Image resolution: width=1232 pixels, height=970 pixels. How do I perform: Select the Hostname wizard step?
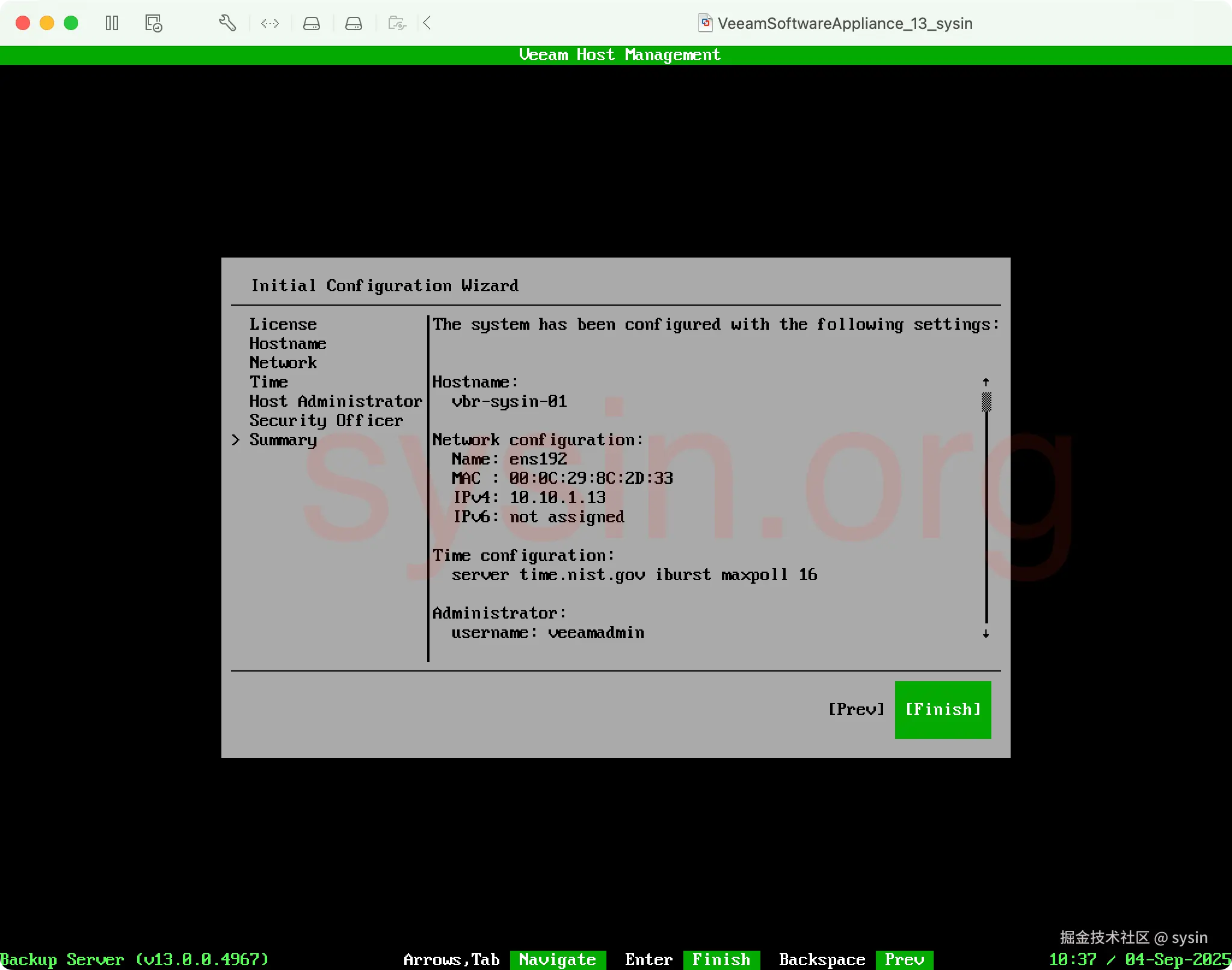[288, 344]
